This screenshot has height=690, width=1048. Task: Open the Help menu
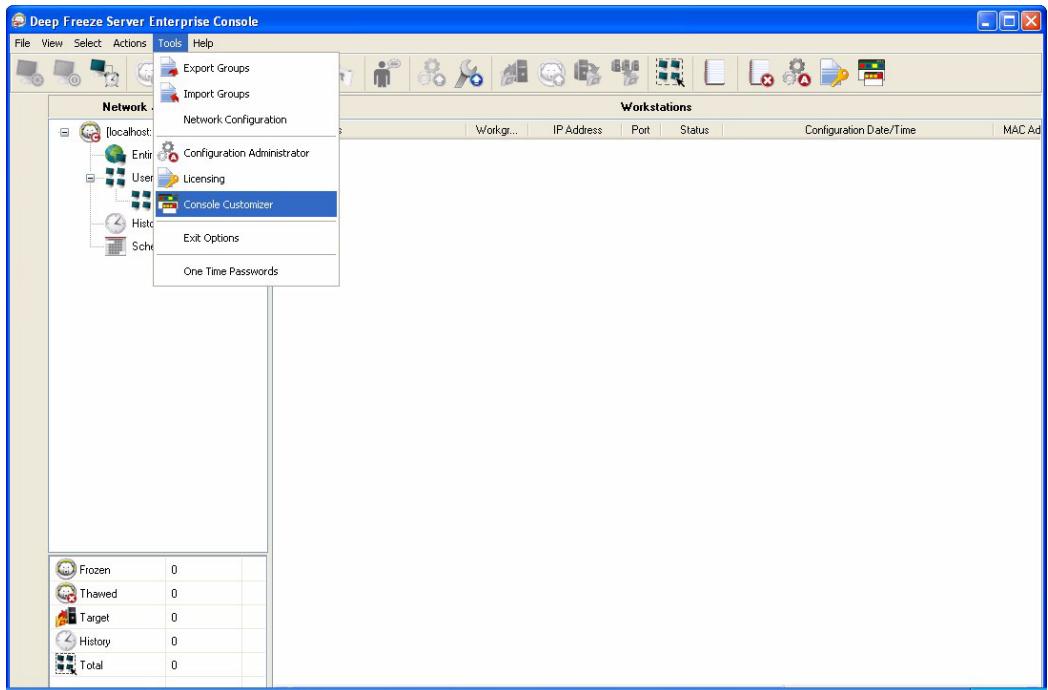203,43
